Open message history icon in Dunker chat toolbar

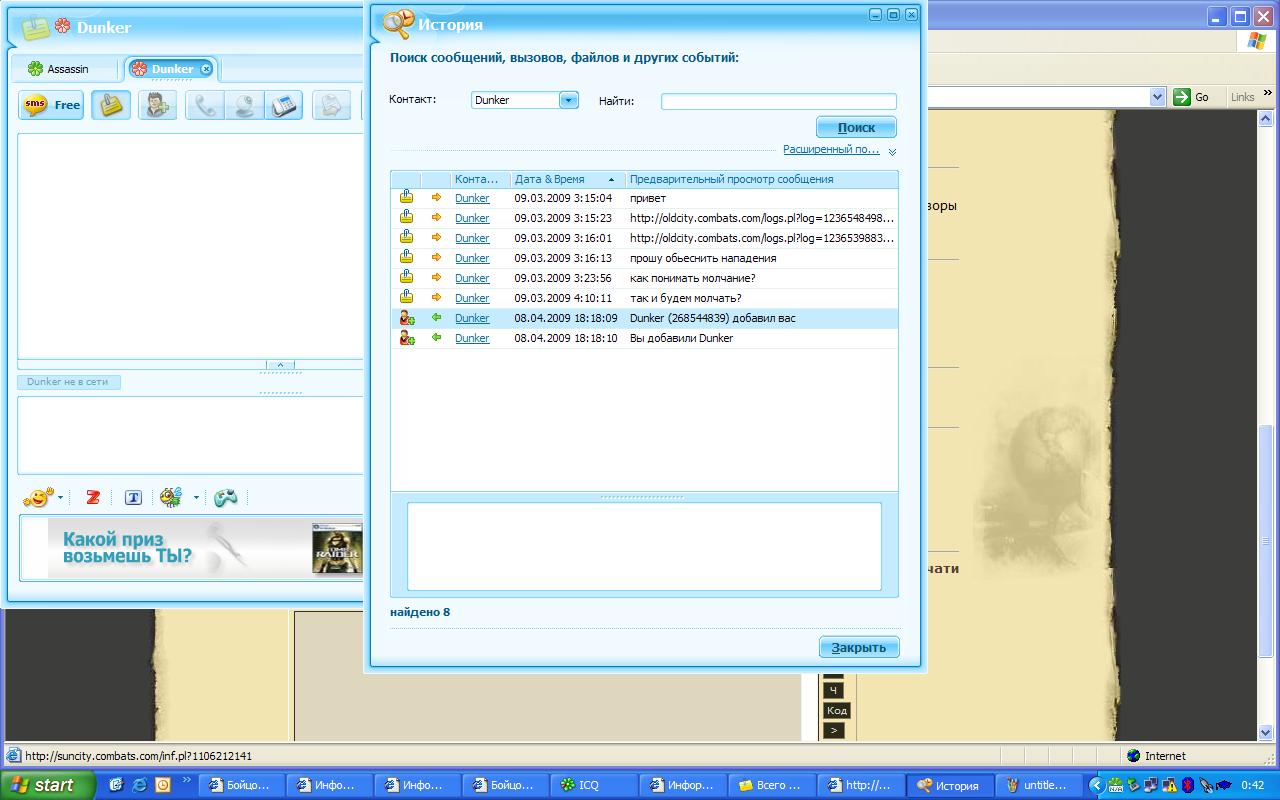tap(111, 105)
